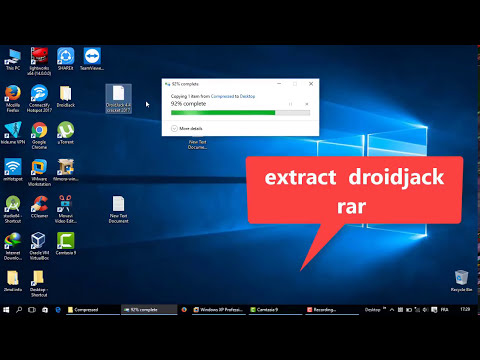The height and width of the screenshot is (360, 480).
Task: Open hide.me VPN desktop shortcut
Action: click(13, 133)
